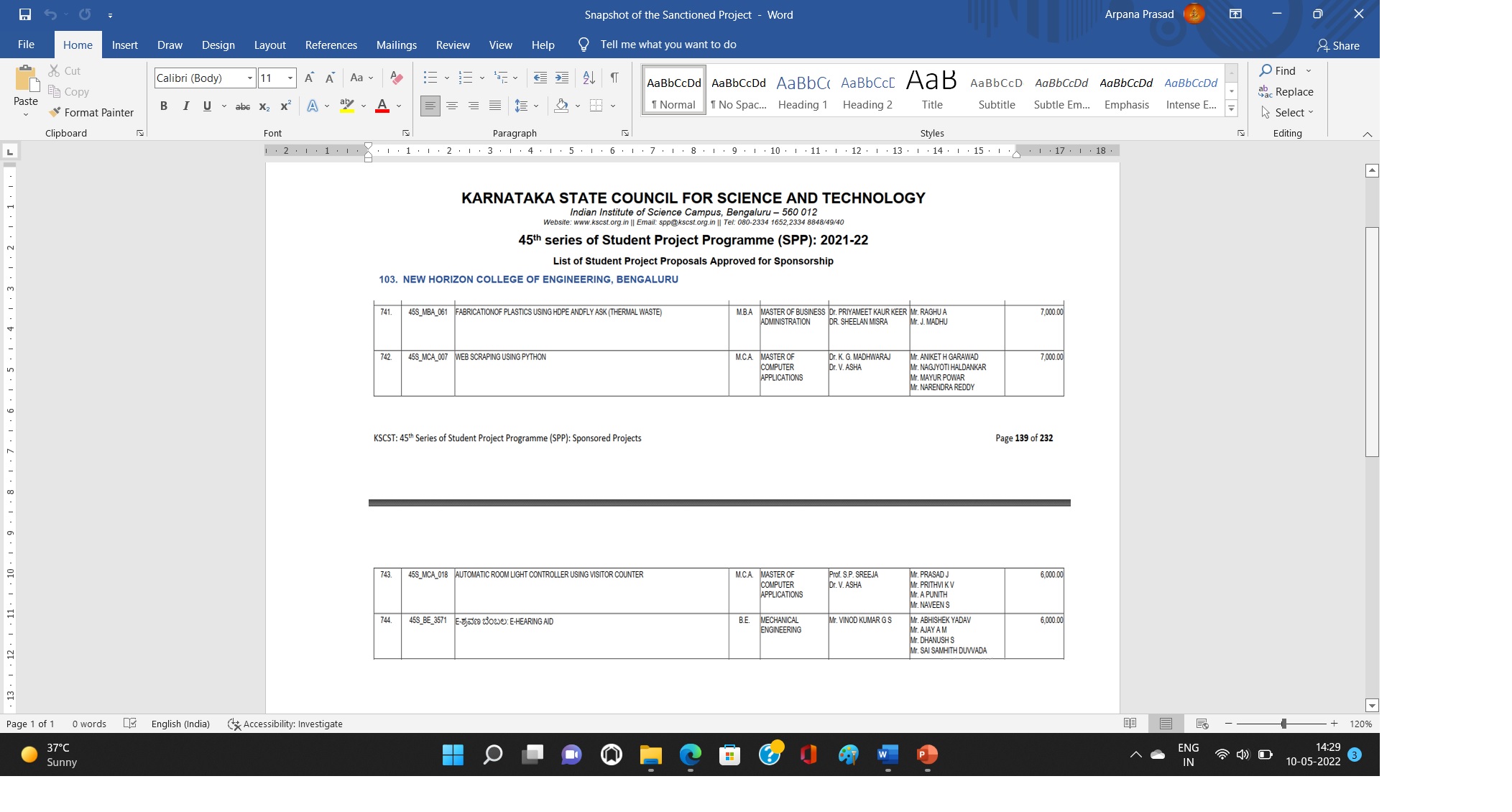Apply strikethrough text formatting
This screenshot has height=812, width=1512.
pos(243,106)
